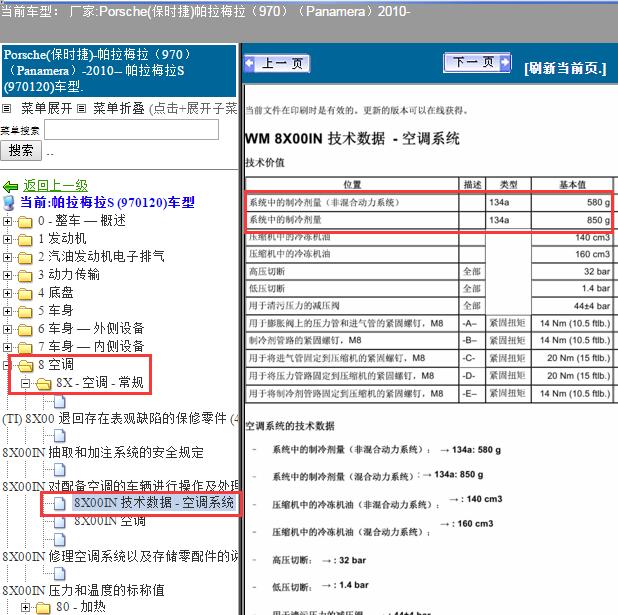Expand the 7 车身 — 内侧设备 node
Viewport: 618px width, 615px height.
pyautogui.click(x=7, y=347)
